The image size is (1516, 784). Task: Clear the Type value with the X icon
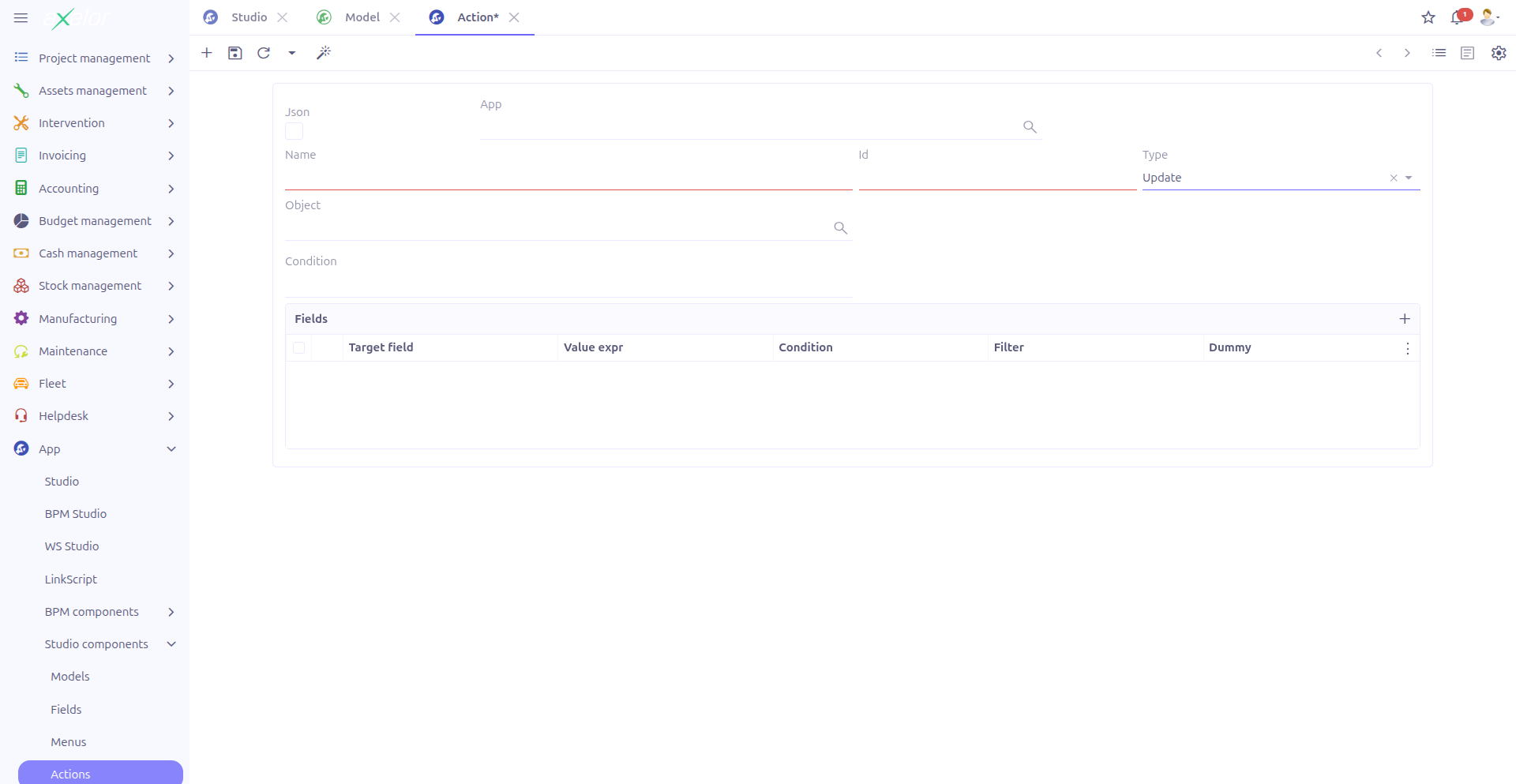(x=1394, y=178)
